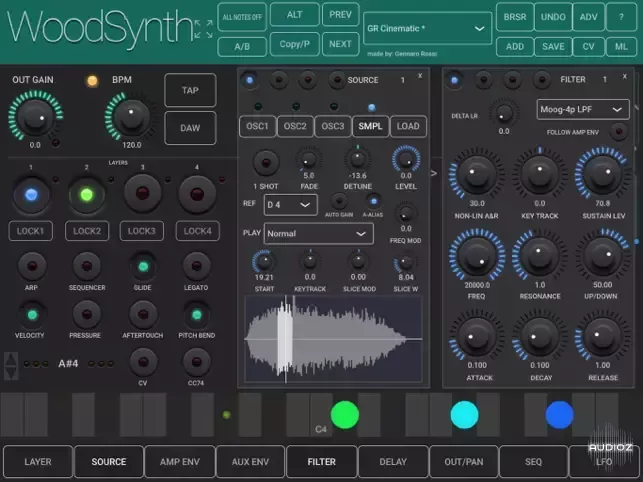Select second slot LED in Filter panel
Screen dimensions: 643x482
tap(483, 80)
